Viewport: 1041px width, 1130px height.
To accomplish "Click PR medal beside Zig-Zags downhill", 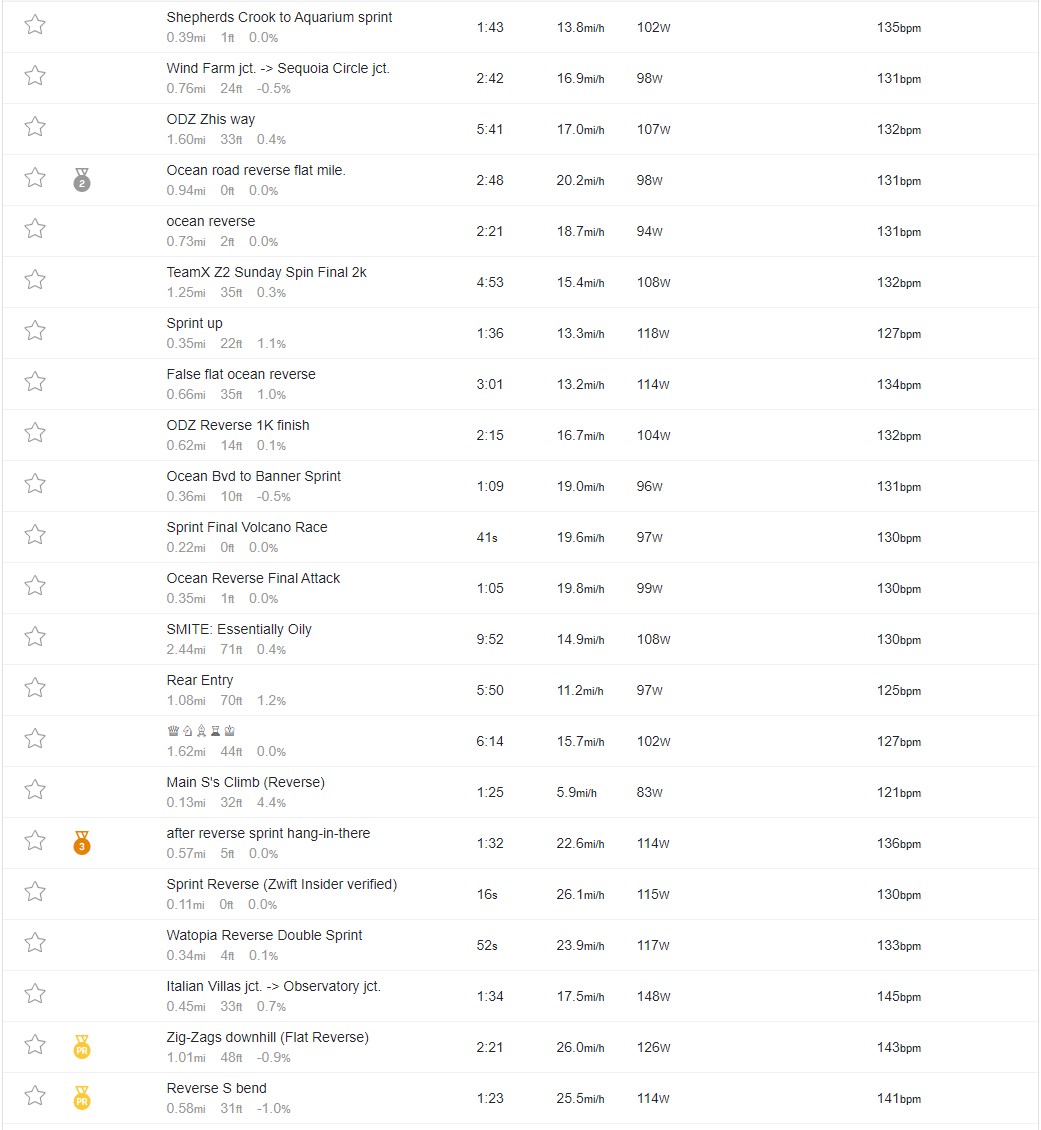I will (82, 1046).
